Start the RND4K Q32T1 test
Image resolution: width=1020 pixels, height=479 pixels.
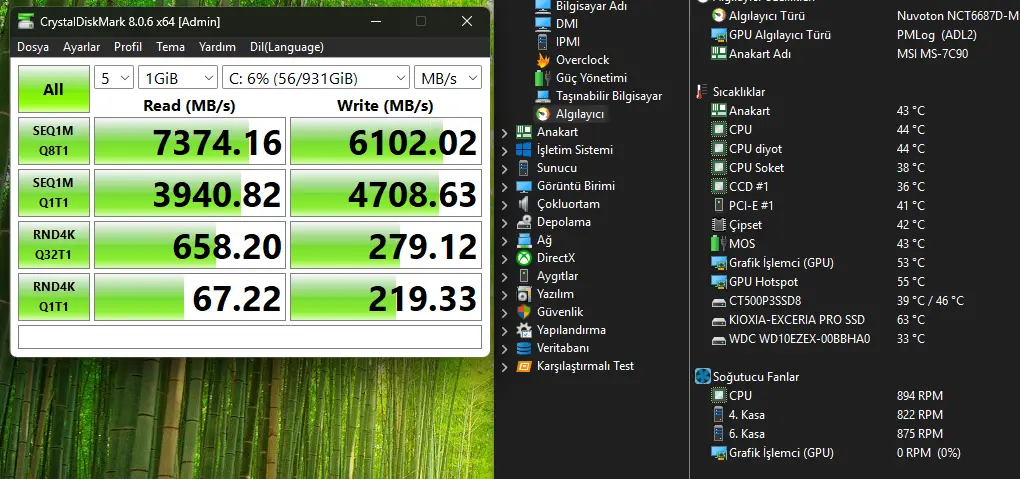tap(53, 245)
